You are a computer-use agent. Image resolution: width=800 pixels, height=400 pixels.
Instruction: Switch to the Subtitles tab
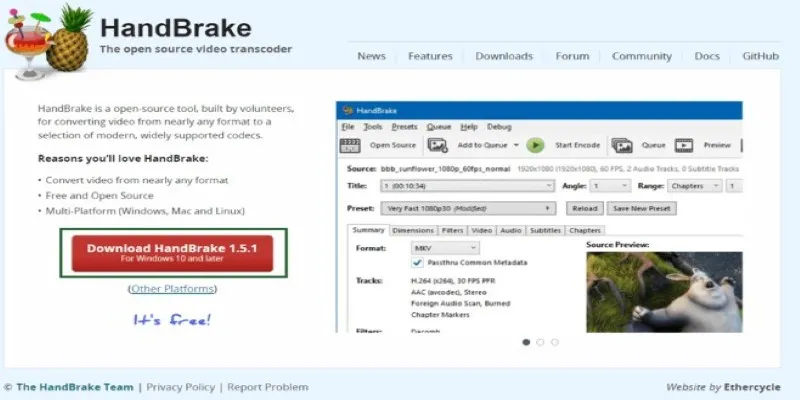(x=545, y=231)
